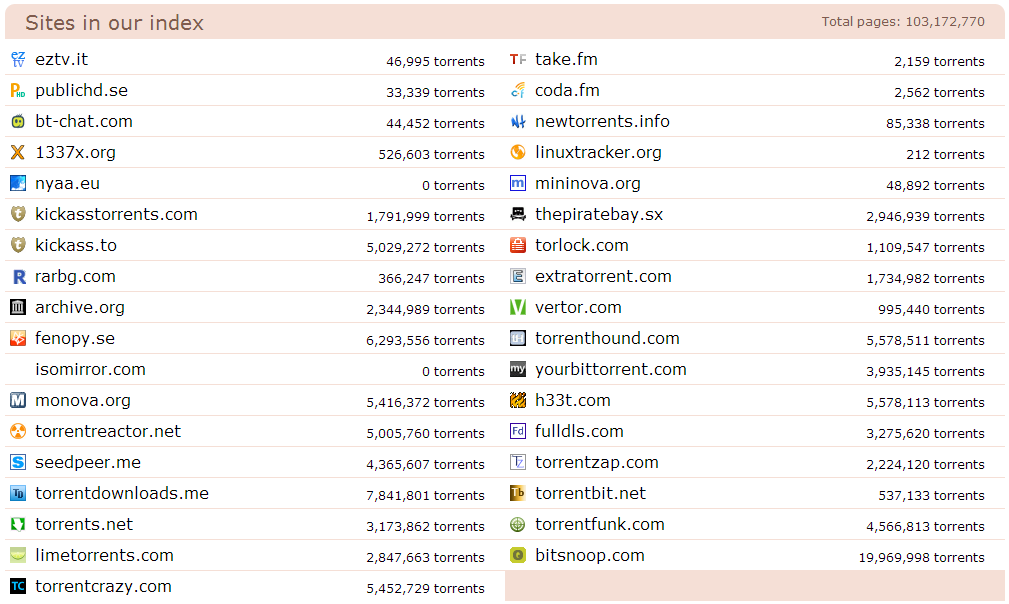Viewport: 1009px width, 604px height.
Task: Click the fulldls.com Fd icon
Action: click(x=518, y=431)
